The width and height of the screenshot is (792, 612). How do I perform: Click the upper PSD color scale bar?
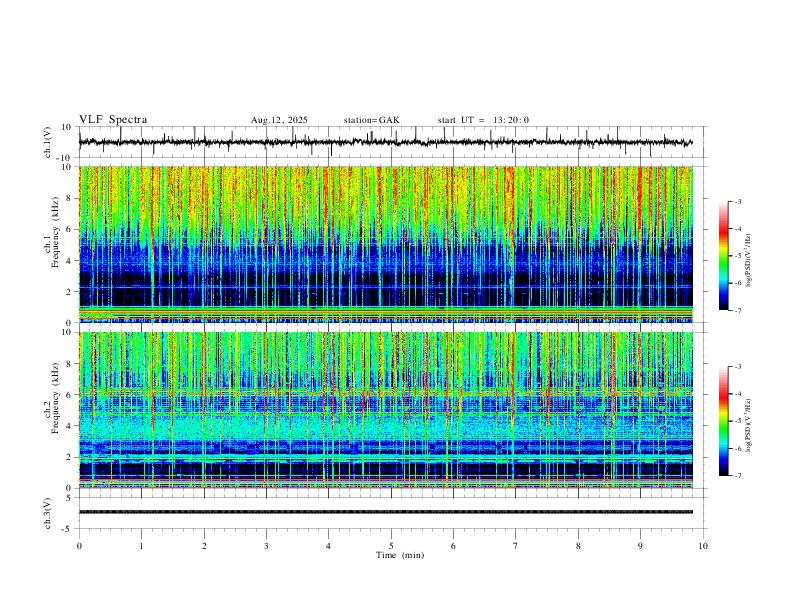pos(724,256)
